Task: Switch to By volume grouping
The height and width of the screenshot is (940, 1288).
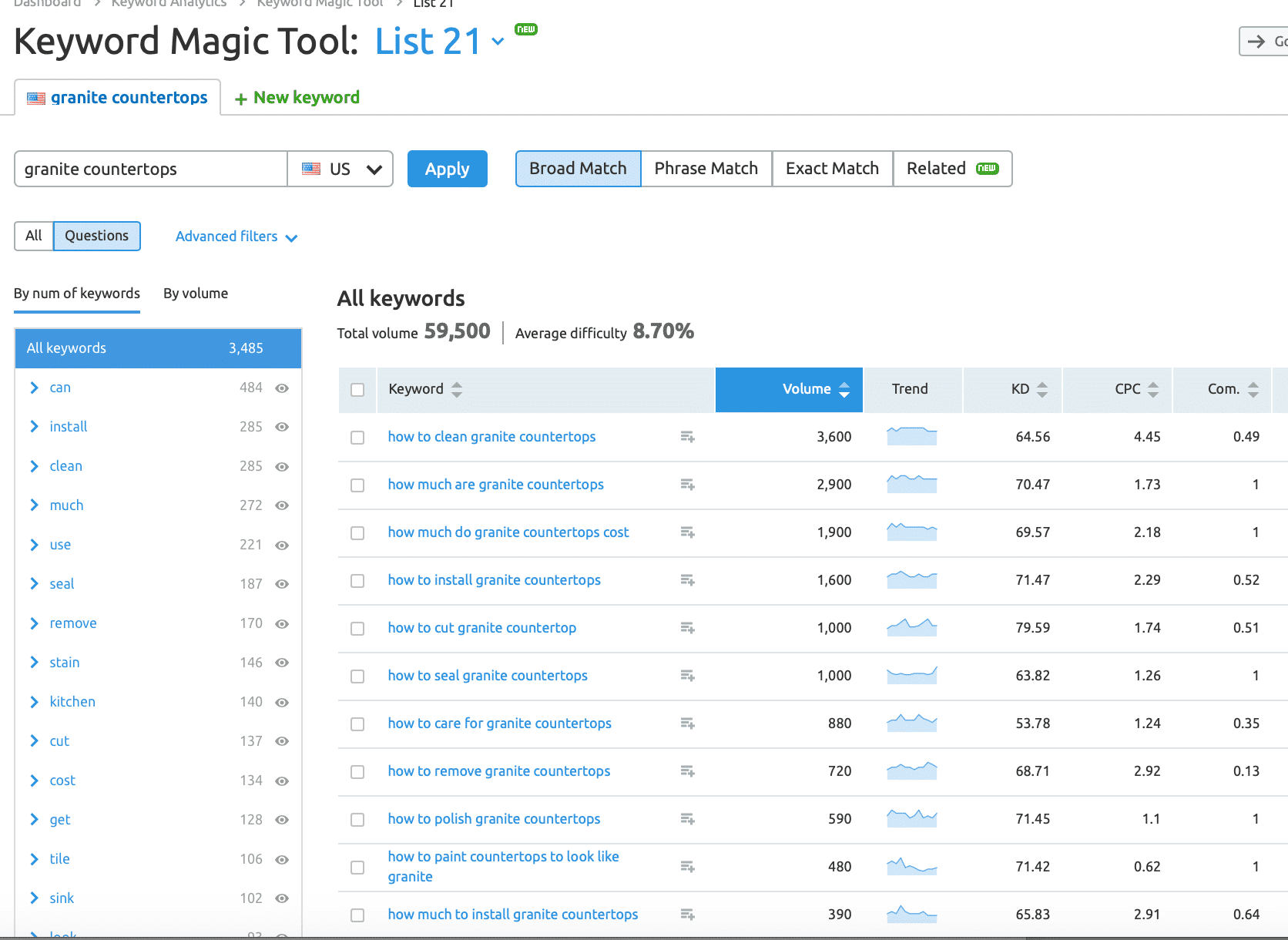Action: (196, 294)
